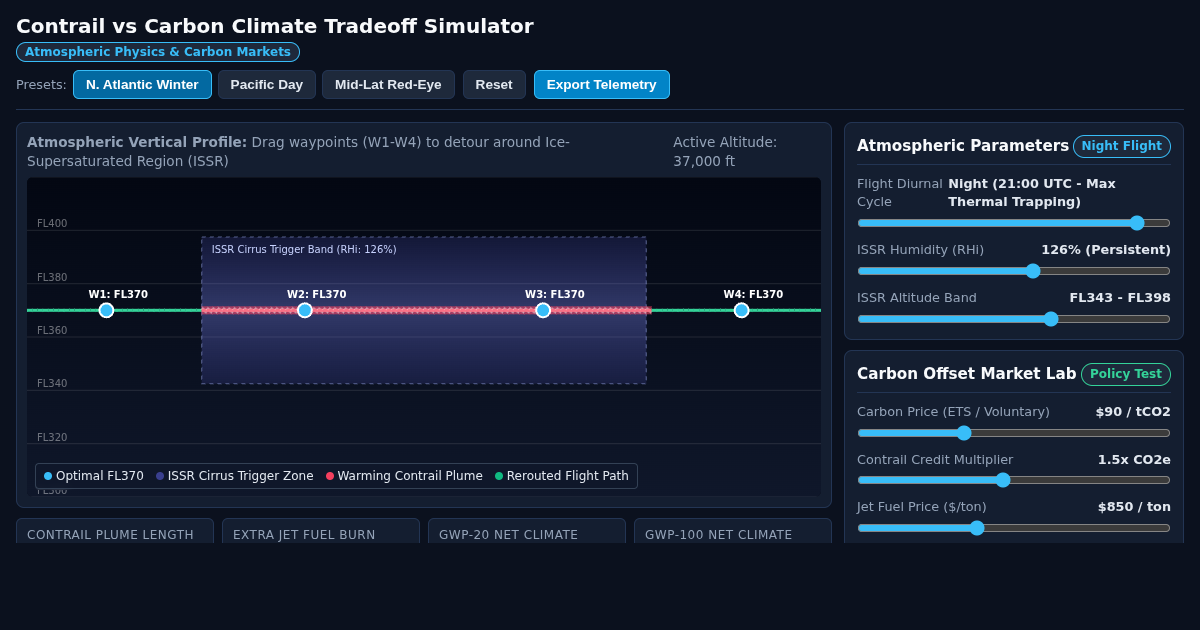Choose the Mid-Lat Red-Eye preset
This screenshot has width=1200, height=630.
[x=388, y=84]
